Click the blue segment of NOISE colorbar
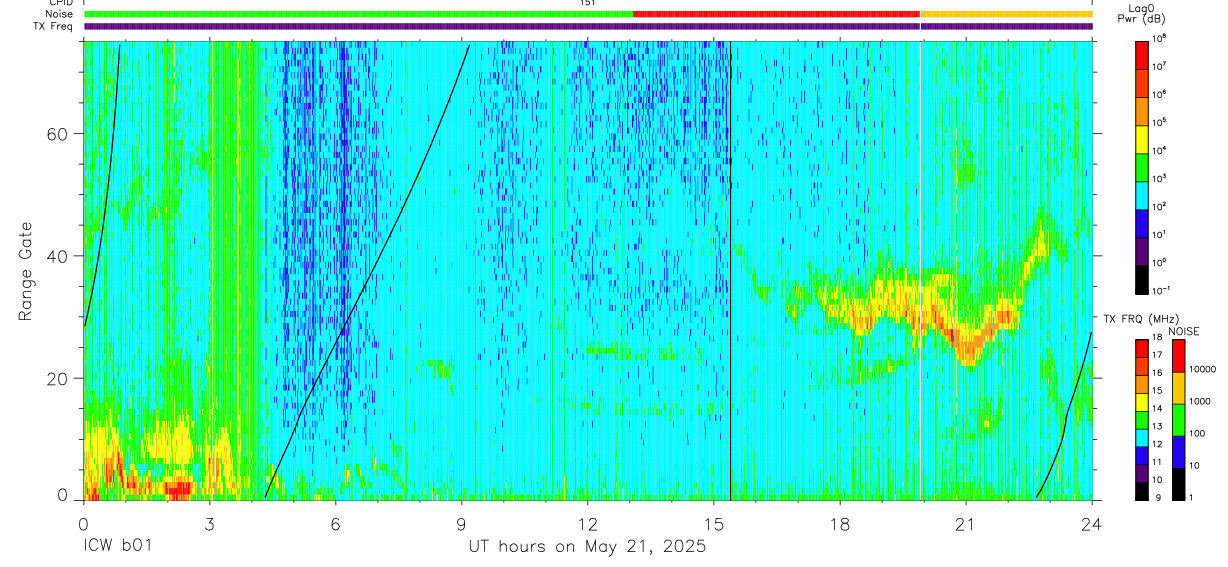This screenshot has width=1228, height=567. (x=1178, y=452)
